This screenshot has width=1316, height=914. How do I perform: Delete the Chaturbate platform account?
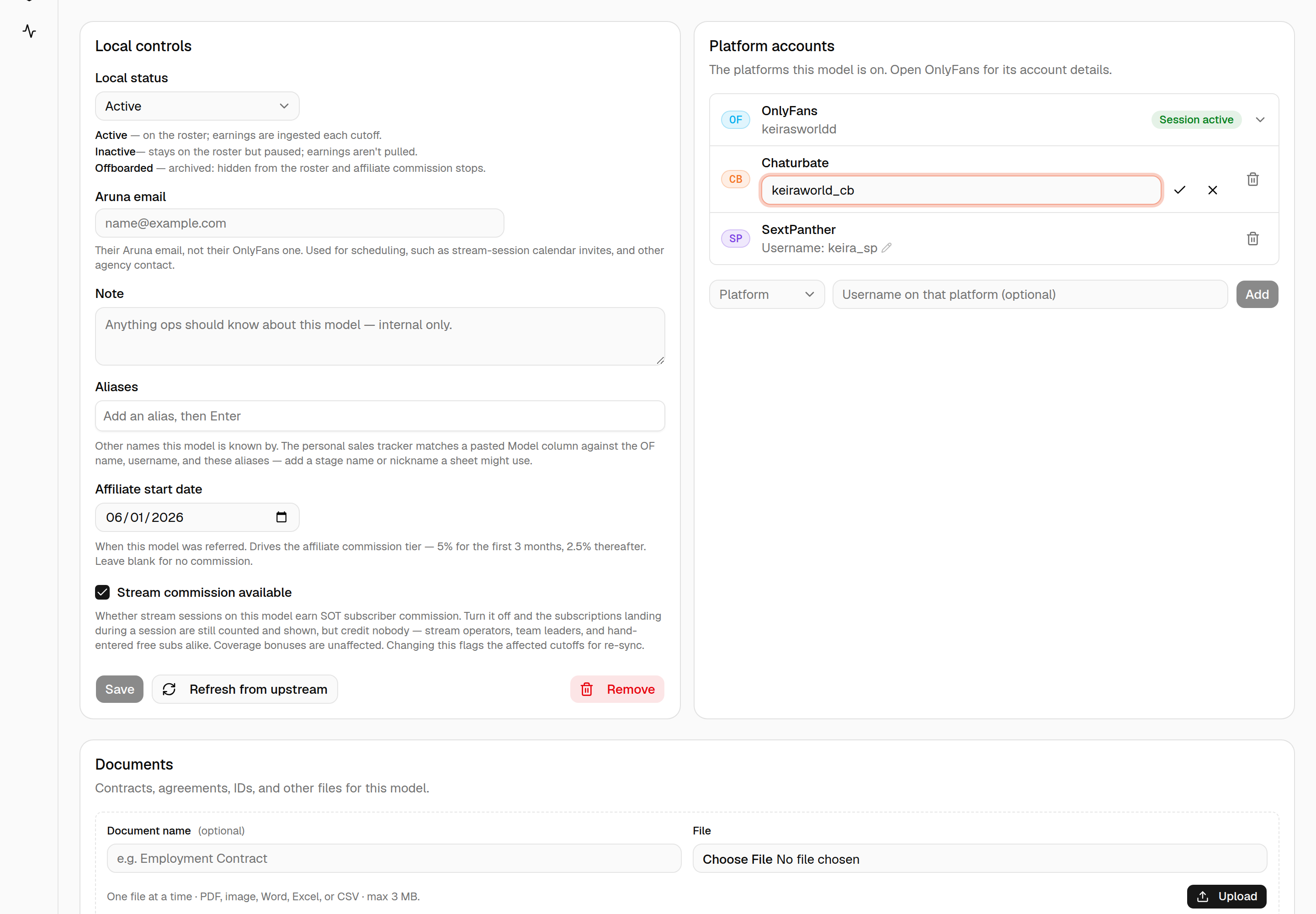coord(1253,179)
